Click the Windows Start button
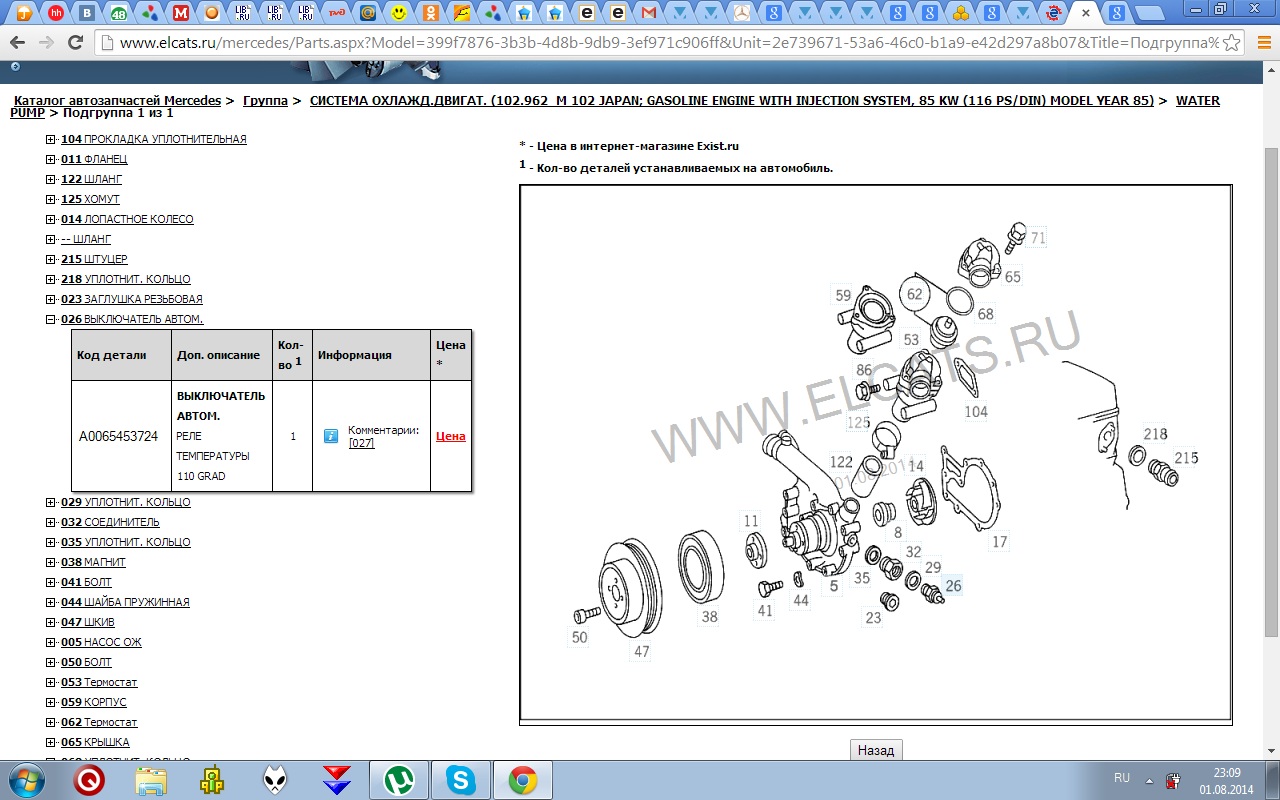This screenshot has height=800, width=1280. (x=27, y=780)
